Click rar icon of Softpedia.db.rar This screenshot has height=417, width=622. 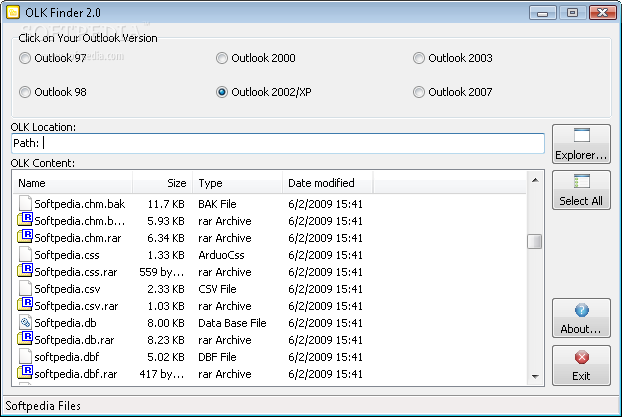25,339
